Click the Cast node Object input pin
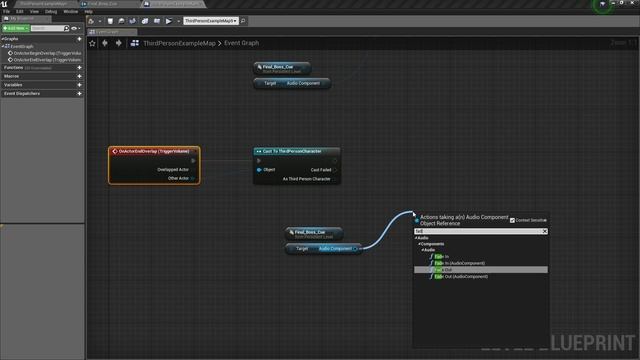 pos(259,170)
